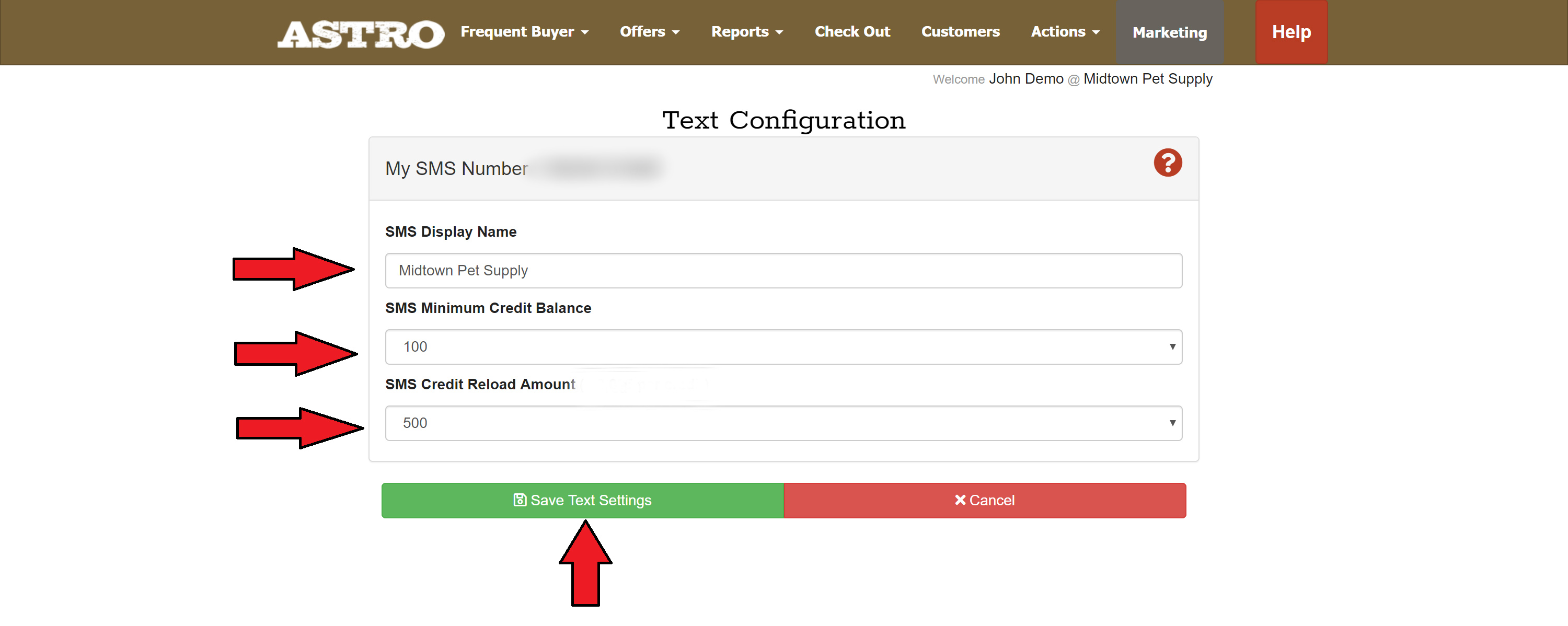This screenshot has width=1568, height=626.
Task: Open the Reports dropdown menu
Action: pos(746,32)
